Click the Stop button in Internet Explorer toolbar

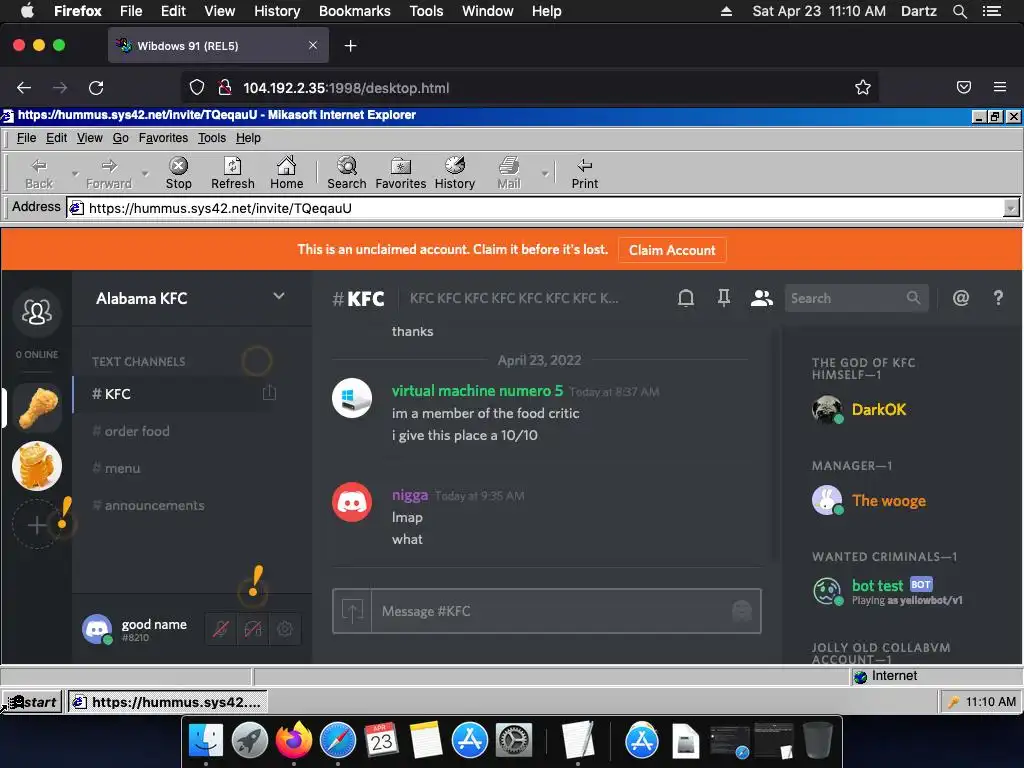[x=178, y=173]
